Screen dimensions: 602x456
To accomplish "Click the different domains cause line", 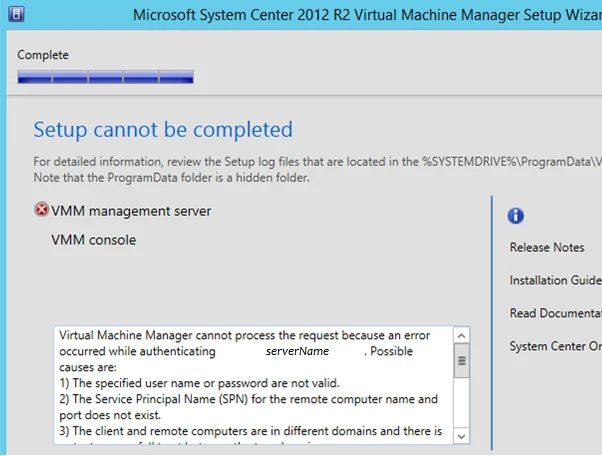I will (250, 431).
